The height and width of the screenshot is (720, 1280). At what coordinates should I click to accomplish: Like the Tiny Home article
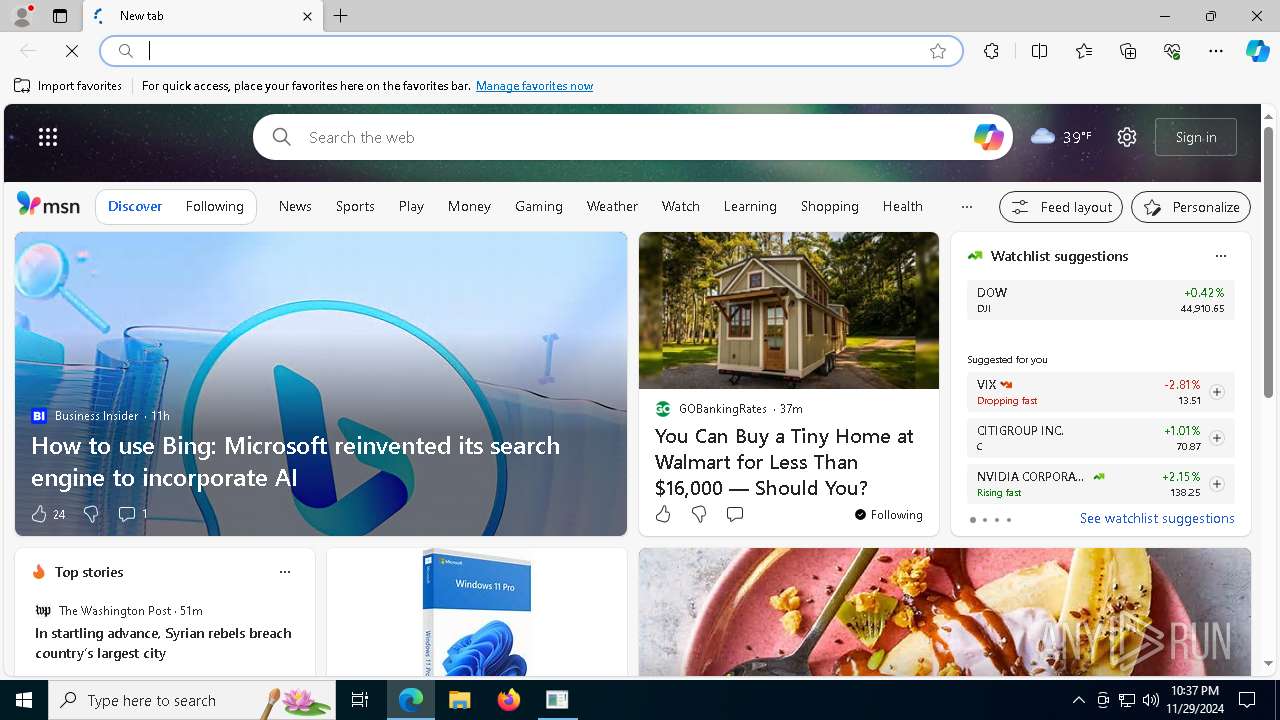coord(663,514)
